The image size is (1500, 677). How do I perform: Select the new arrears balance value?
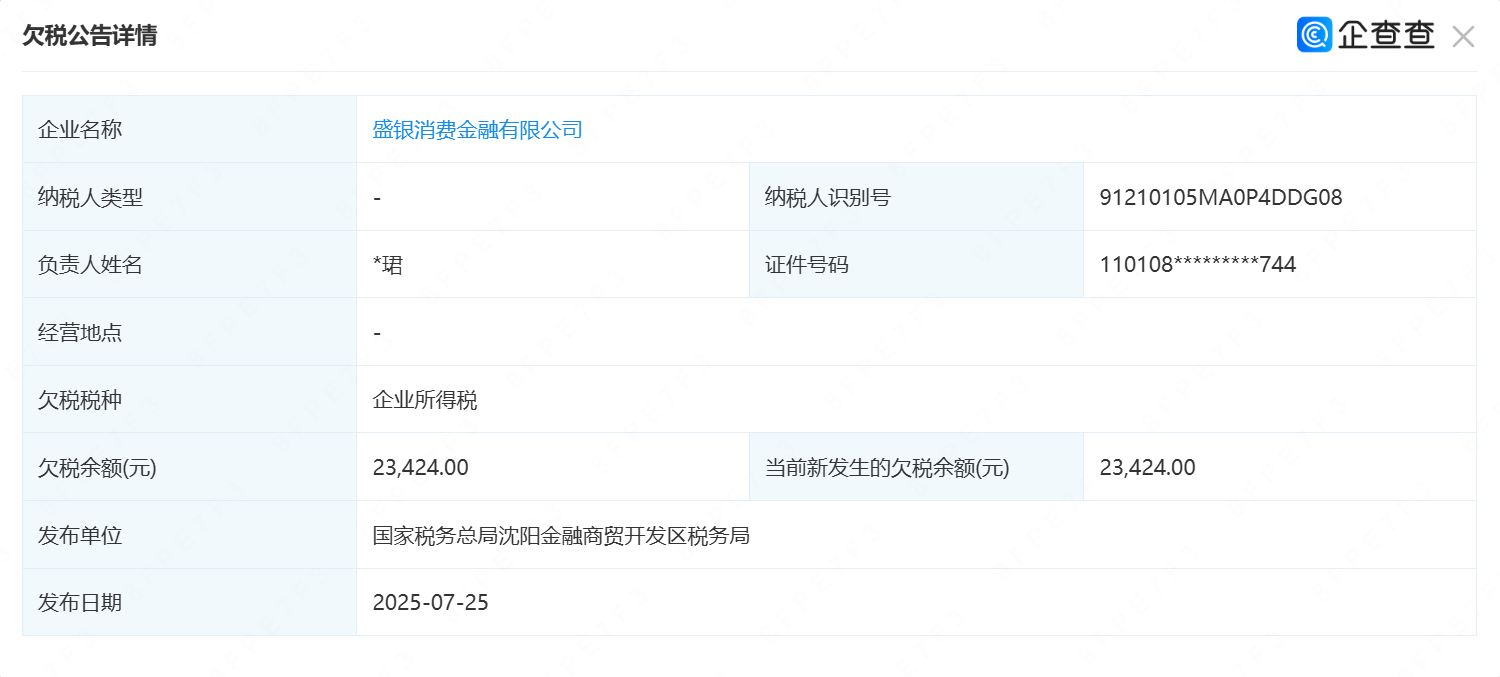[x=1147, y=467]
